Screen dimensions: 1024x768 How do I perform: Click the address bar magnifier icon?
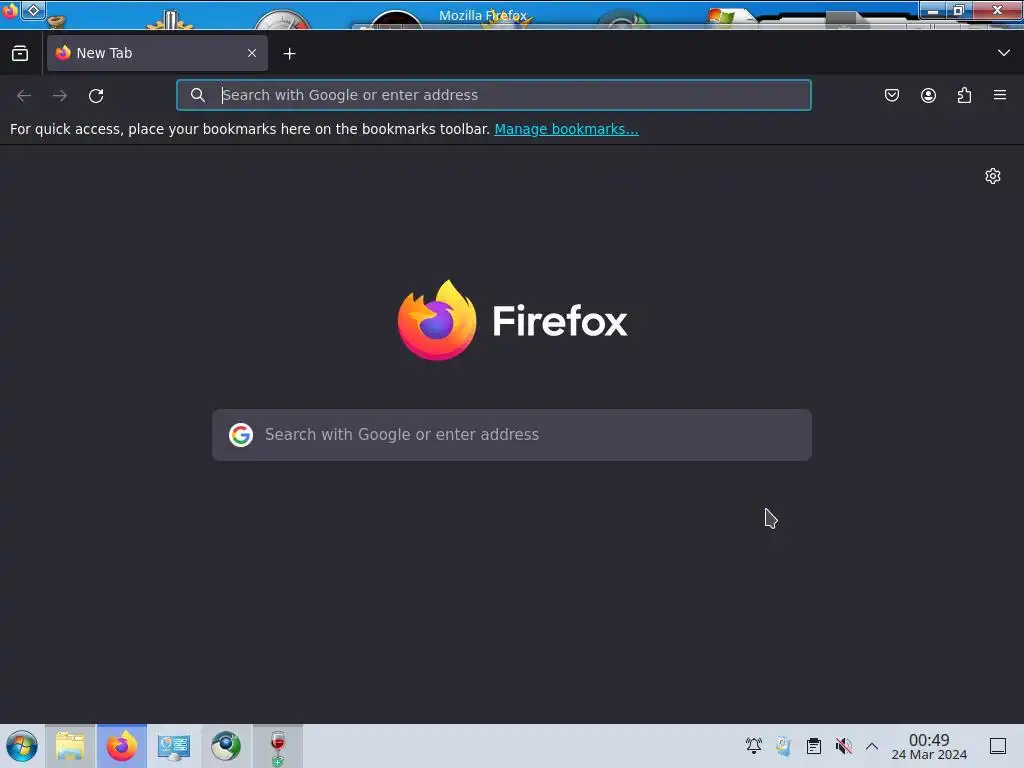click(x=197, y=95)
